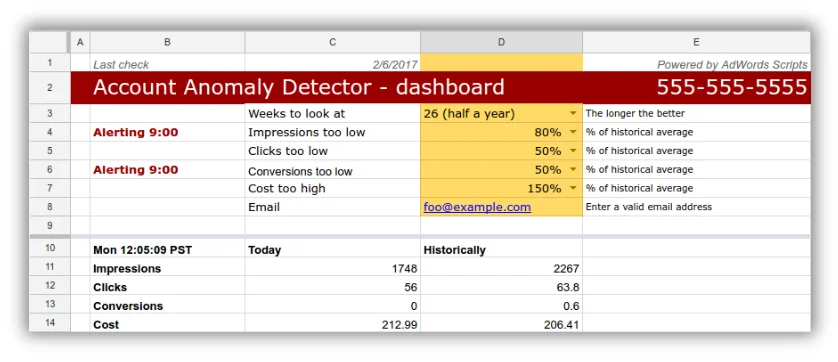Expand the Impressions too low 80% dropdown
The width and height of the screenshot is (838, 362).
pyautogui.click(x=573, y=132)
